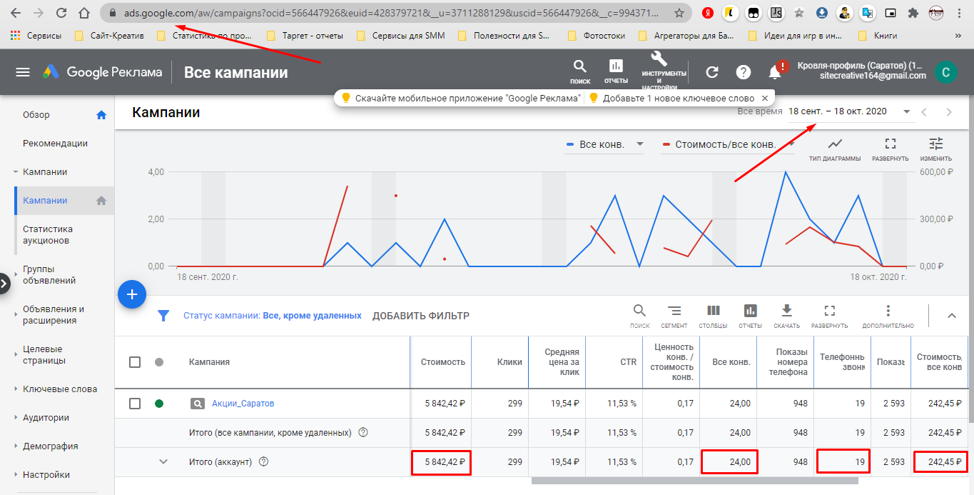Edit the campaign status filter text
Image resolution: width=974 pixels, height=495 pixels.
click(272, 316)
